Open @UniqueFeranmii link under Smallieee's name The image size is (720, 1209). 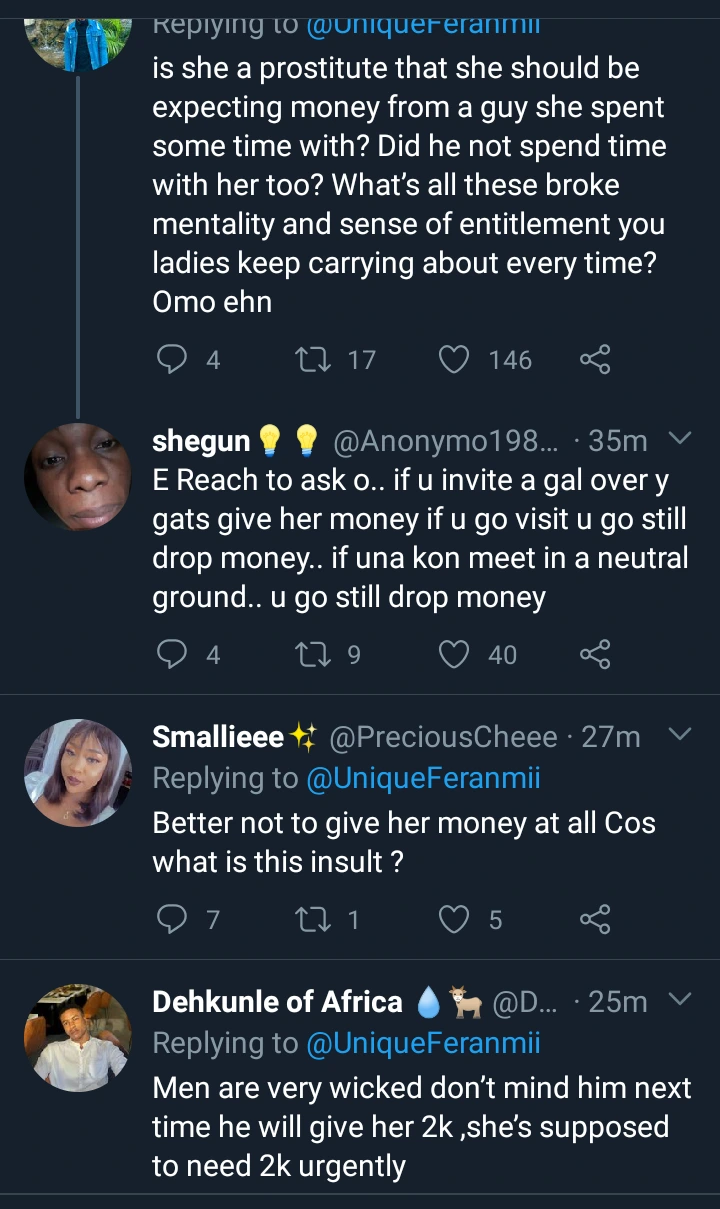(423, 778)
